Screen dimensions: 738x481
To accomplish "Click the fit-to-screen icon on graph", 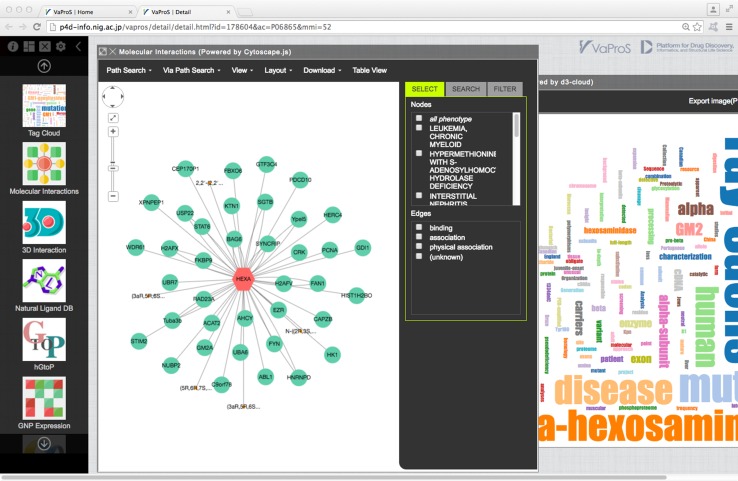I will pyautogui.click(x=113, y=117).
